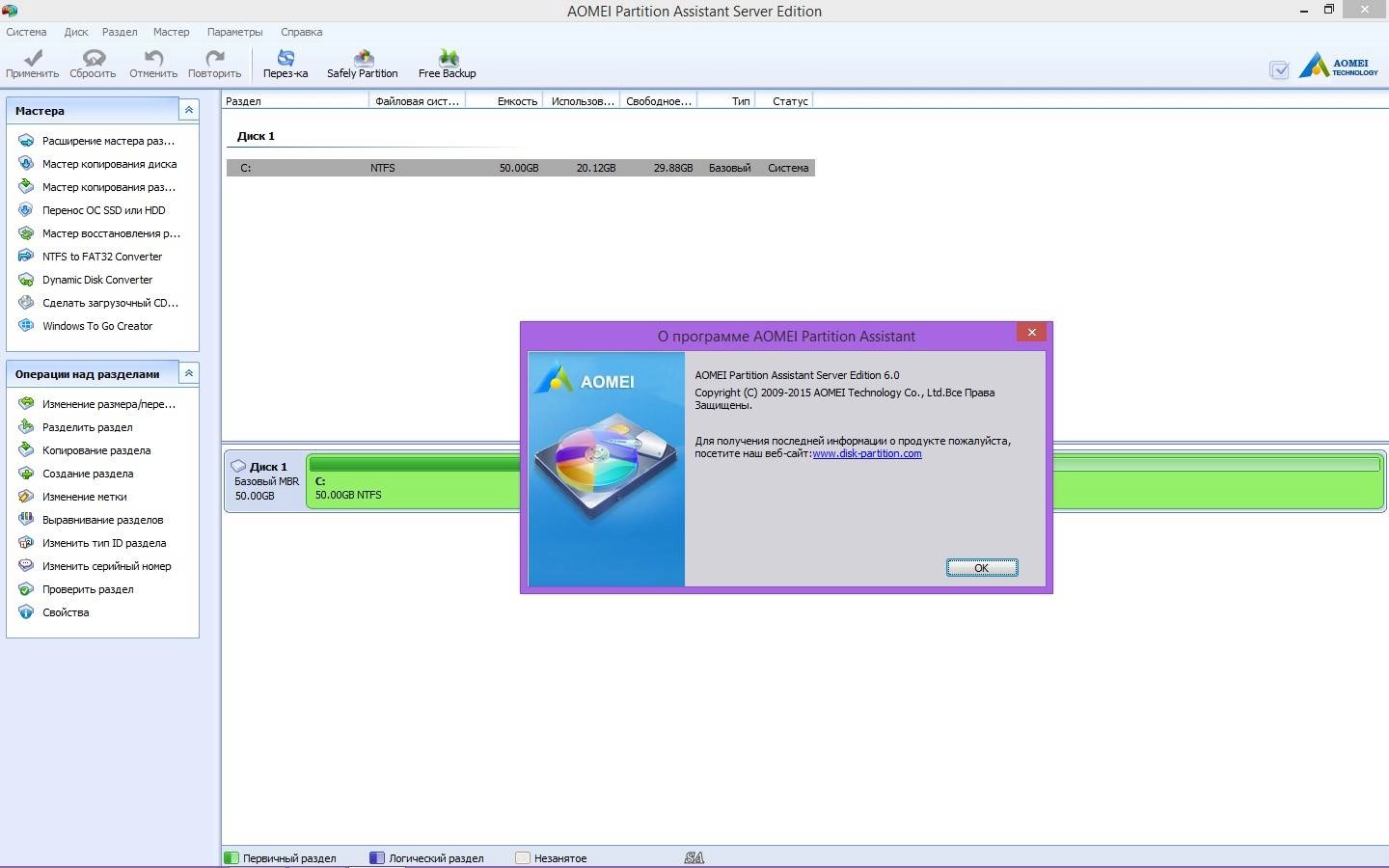
Task: Open Сделать загрузочный CD wizard
Action: tap(100, 303)
